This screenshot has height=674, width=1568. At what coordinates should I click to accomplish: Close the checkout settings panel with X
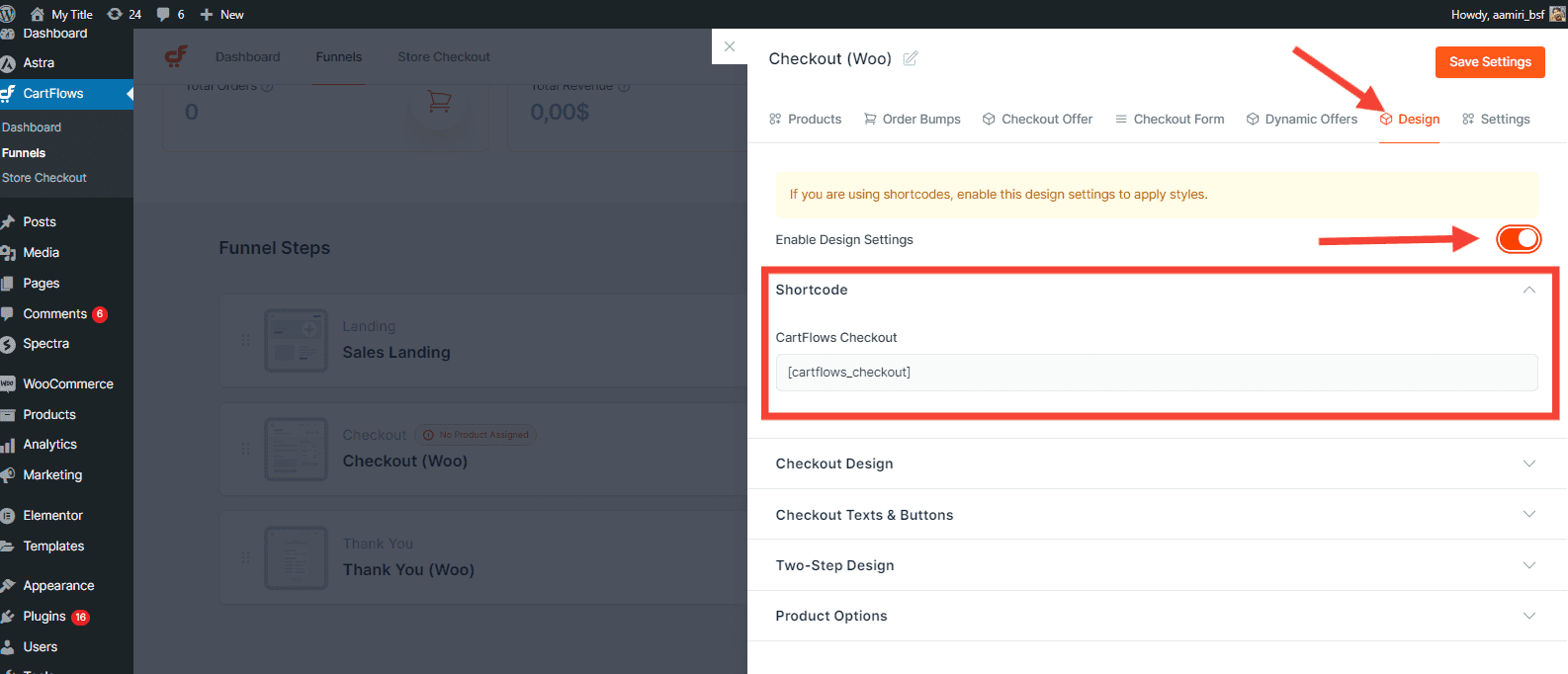(730, 46)
